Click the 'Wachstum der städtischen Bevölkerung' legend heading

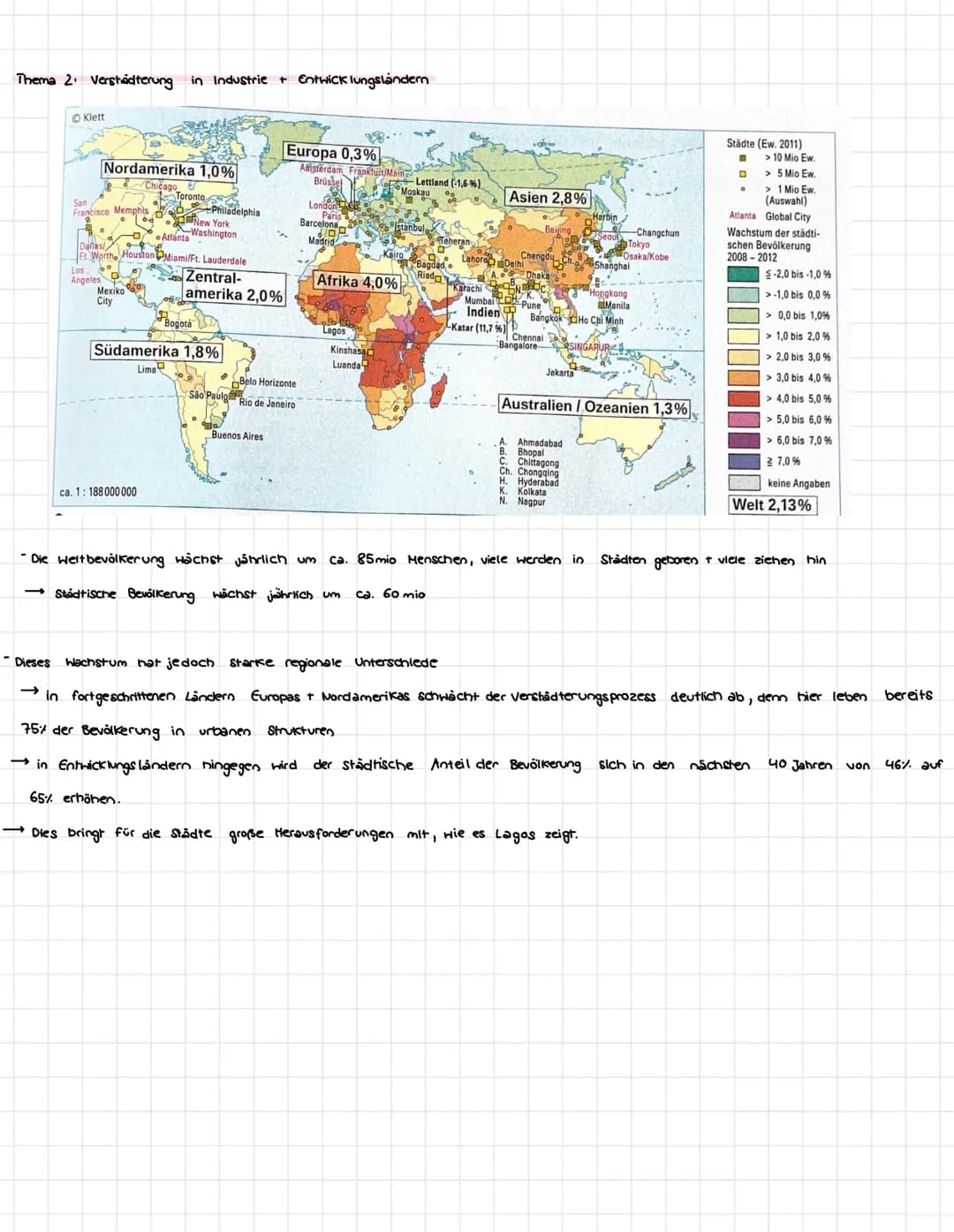[774, 239]
